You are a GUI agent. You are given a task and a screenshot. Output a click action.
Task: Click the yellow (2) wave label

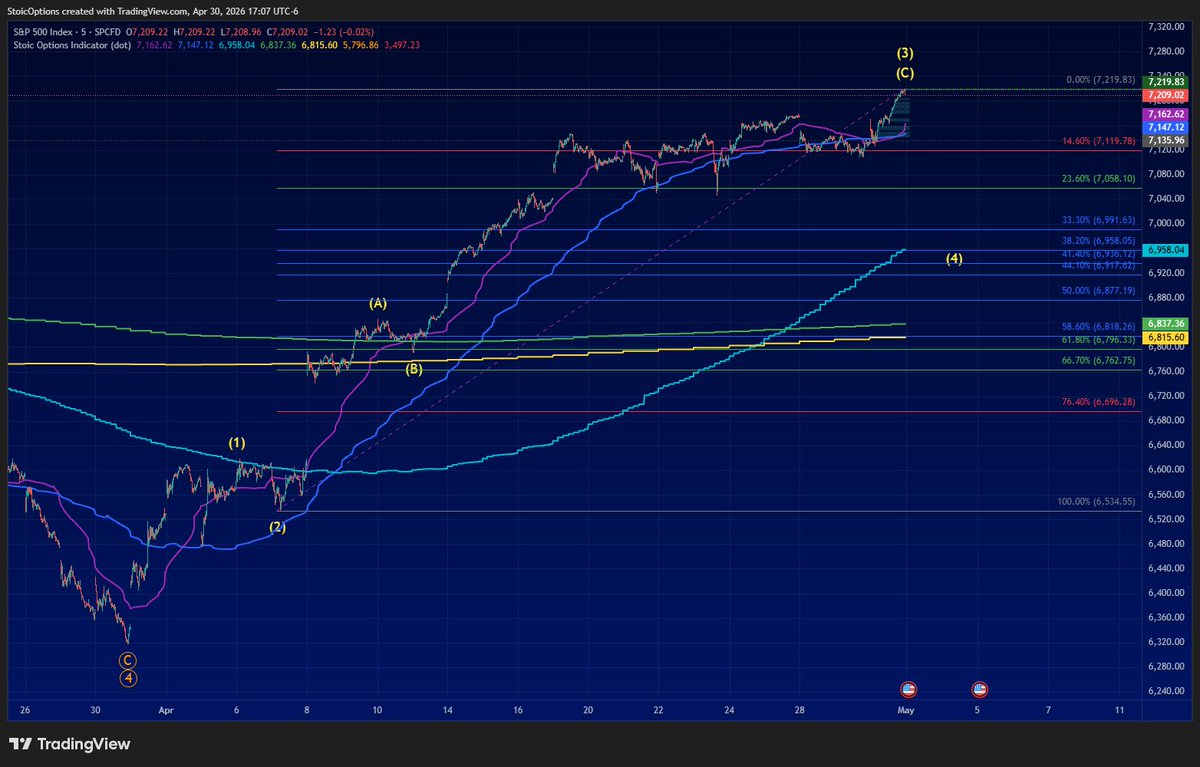tap(277, 527)
